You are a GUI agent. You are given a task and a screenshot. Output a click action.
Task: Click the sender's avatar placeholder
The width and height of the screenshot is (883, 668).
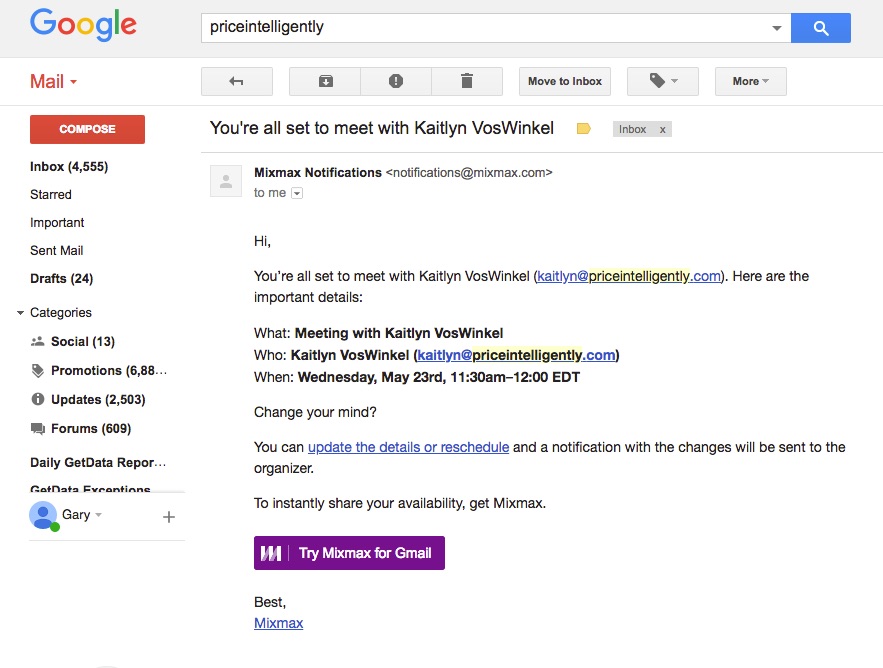coord(226,181)
